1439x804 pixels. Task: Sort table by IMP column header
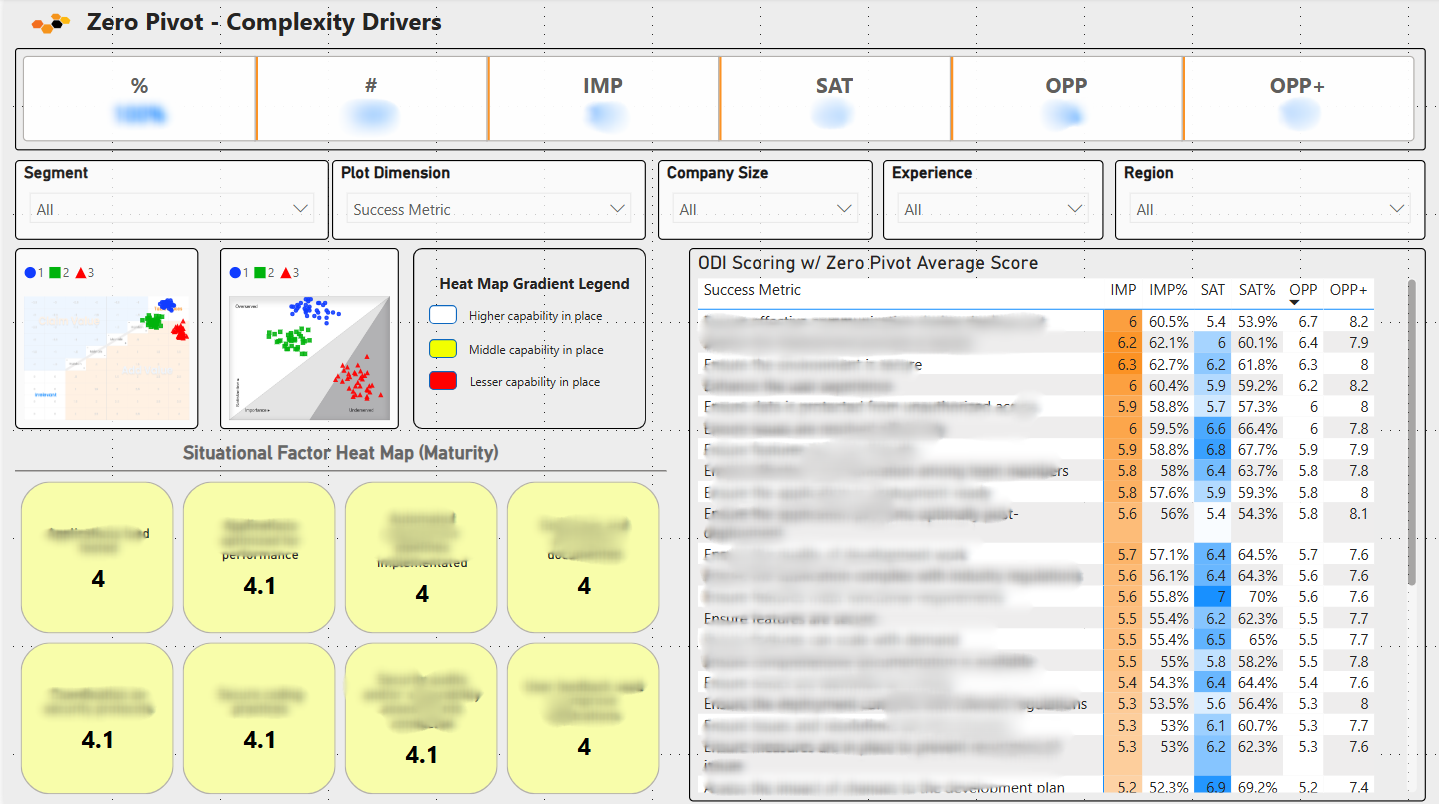(x=1123, y=290)
